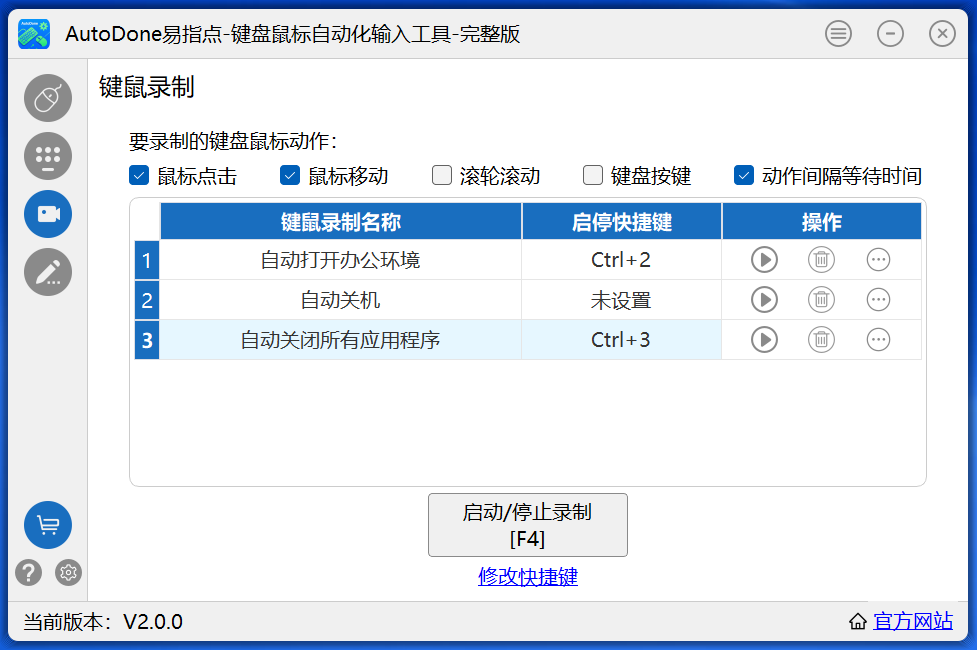Click the Ctrl+2 hotkey cell
The height and width of the screenshot is (650, 977).
pos(622,260)
